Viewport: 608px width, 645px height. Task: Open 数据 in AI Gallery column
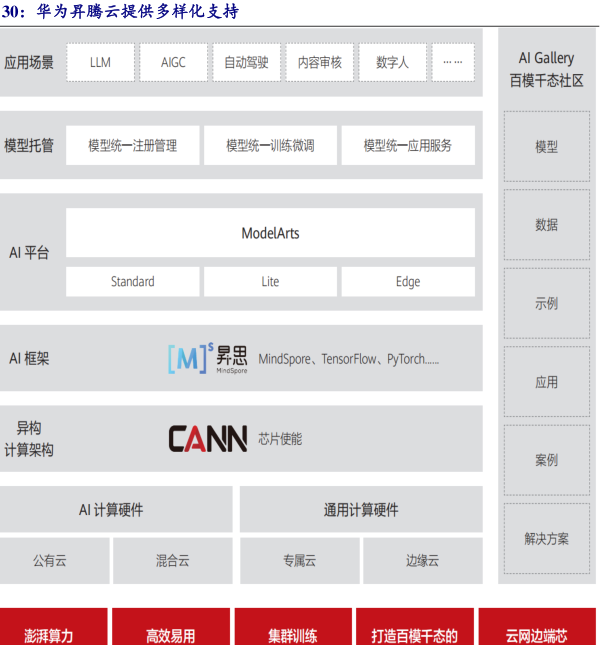[x=546, y=225]
